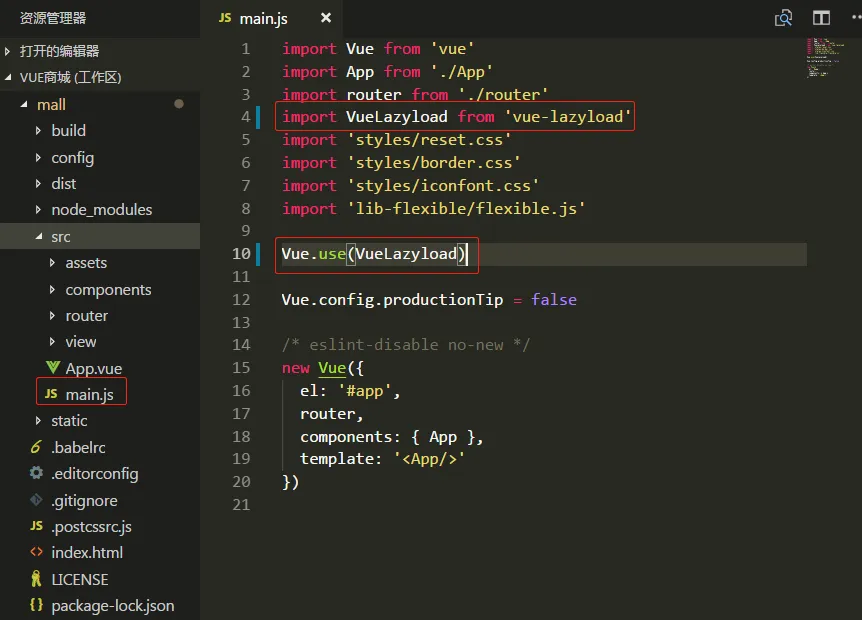The width and height of the screenshot is (862, 620).
Task: Click the split editor icon
Action: [x=821, y=18]
